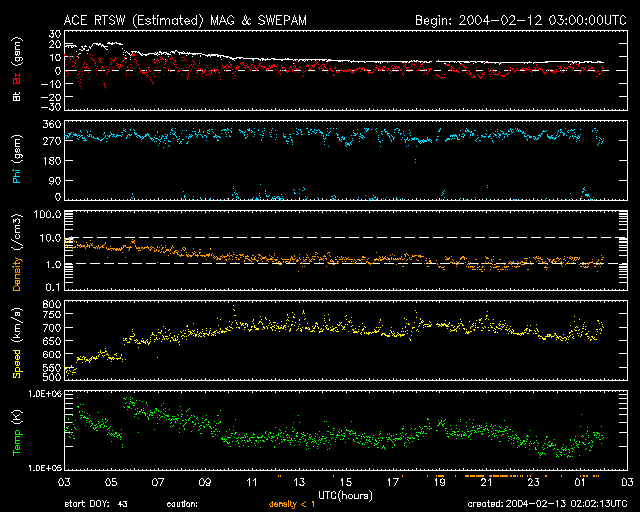Click the green Temp (K) axis label

pyautogui.click(x=15, y=432)
